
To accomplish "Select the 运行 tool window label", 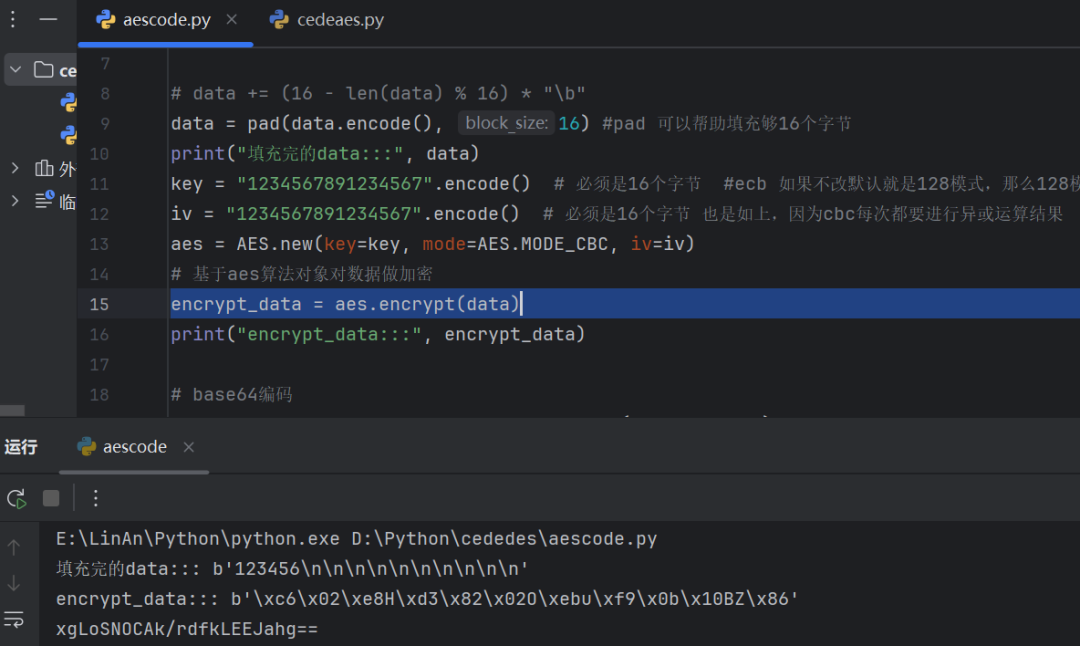I will 21,447.
